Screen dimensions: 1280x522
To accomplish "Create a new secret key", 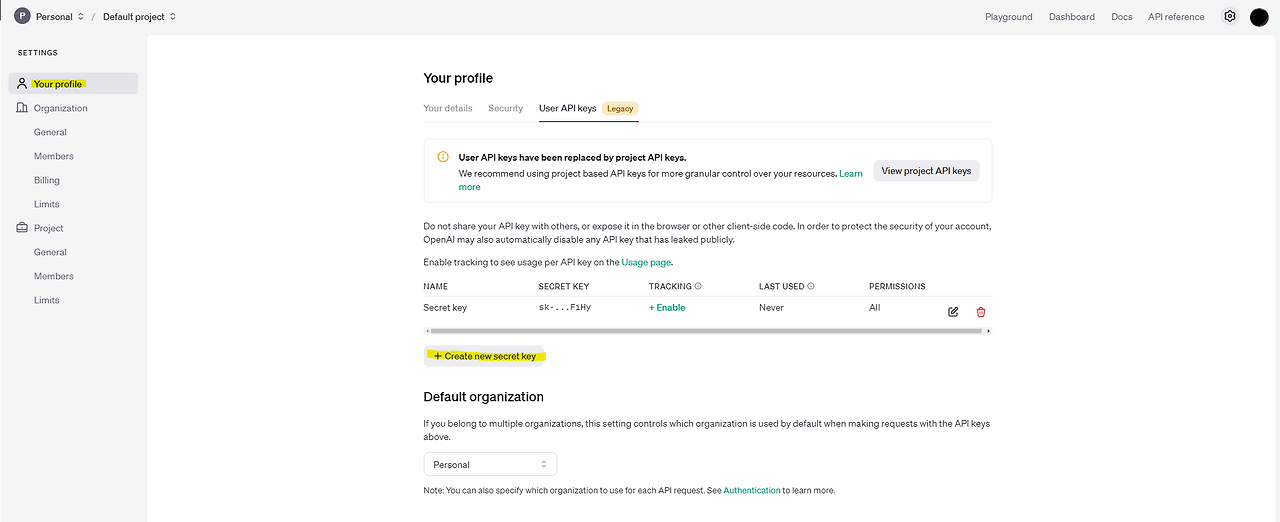I will (x=484, y=356).
